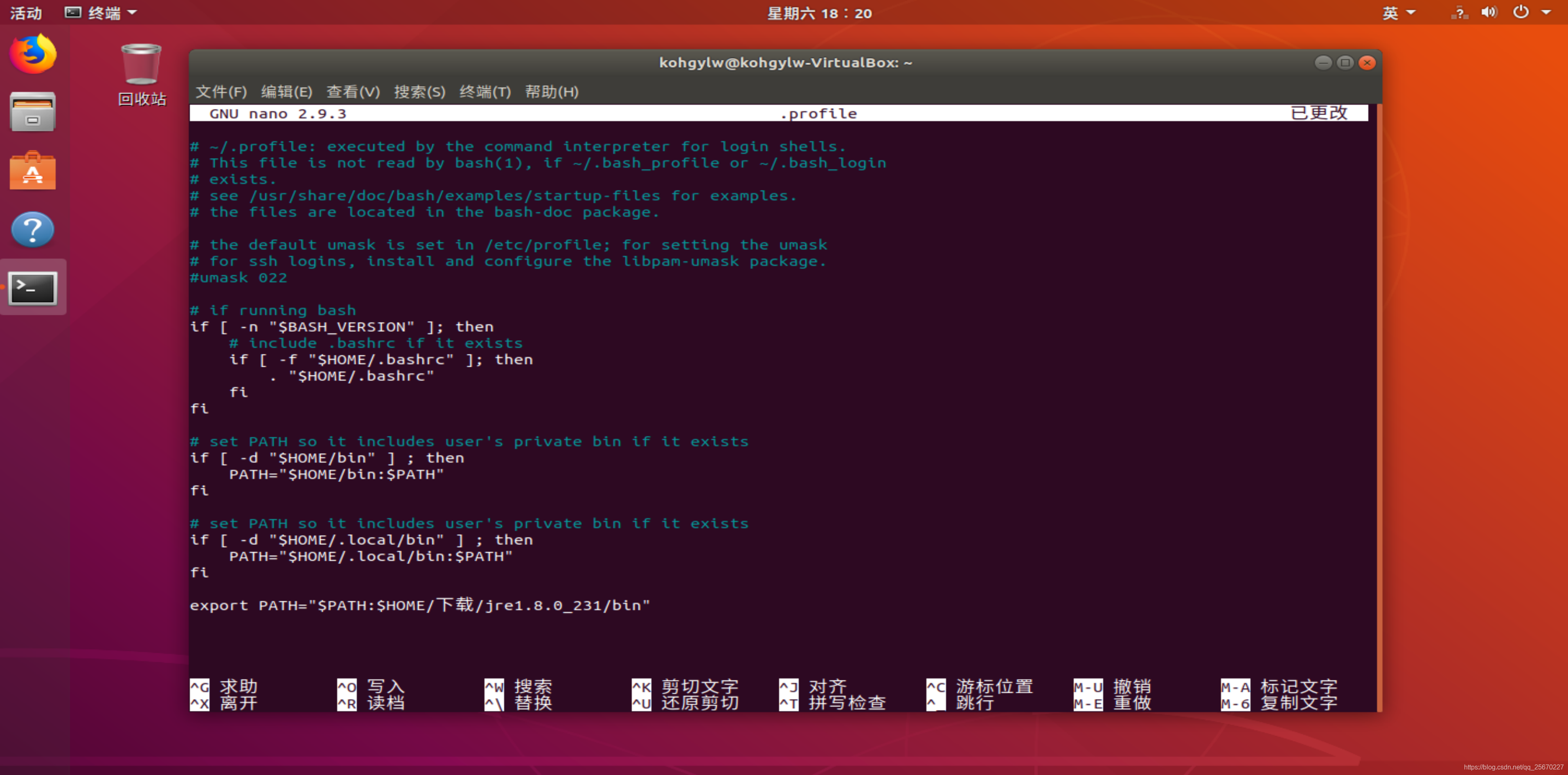Expand the system menu arrow at top right
Image resolution: width=1568 pixels, height=775 pixels.
pyautogui.click(x=1547, y=13)
